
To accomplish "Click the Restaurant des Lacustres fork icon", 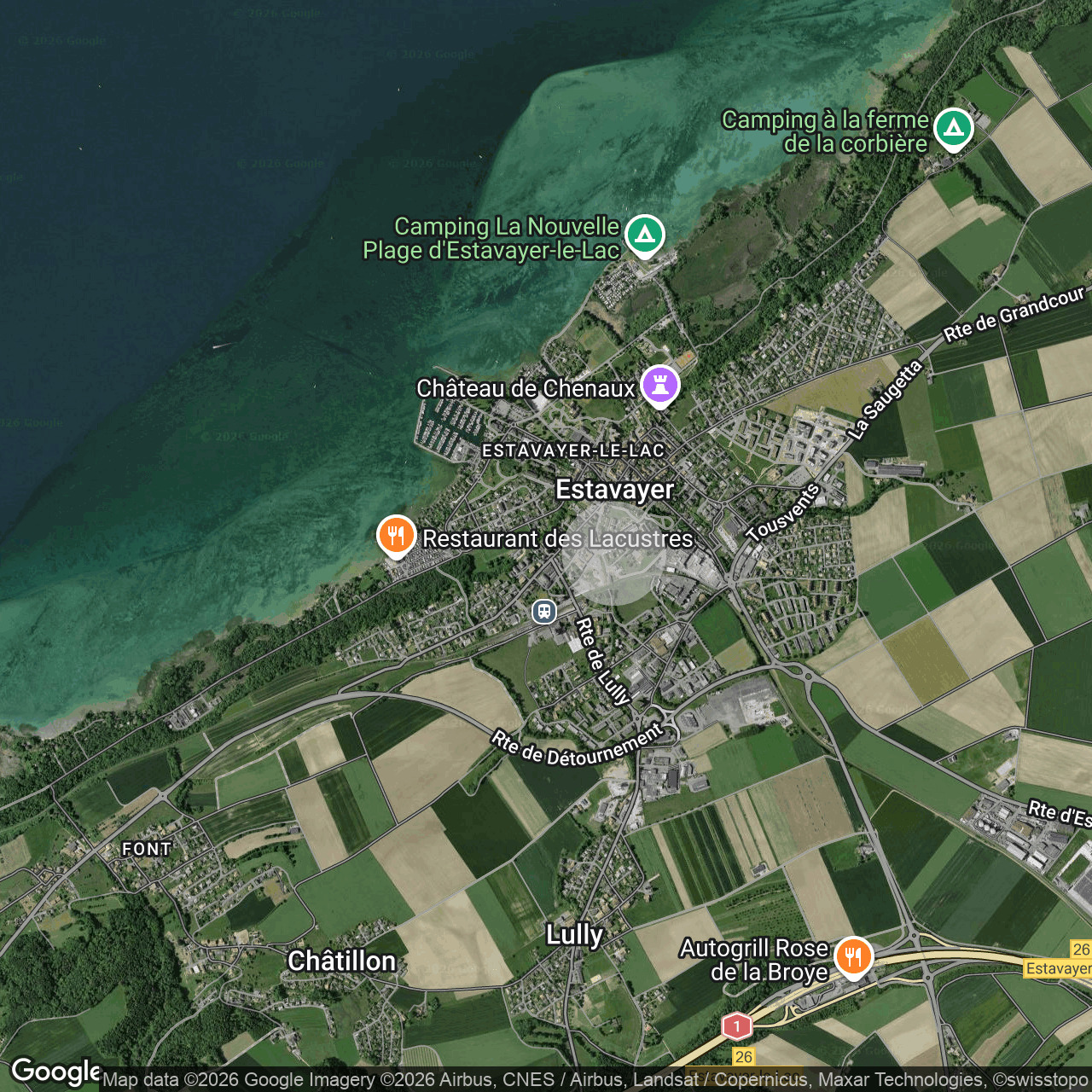I will [x=396, y=537].
